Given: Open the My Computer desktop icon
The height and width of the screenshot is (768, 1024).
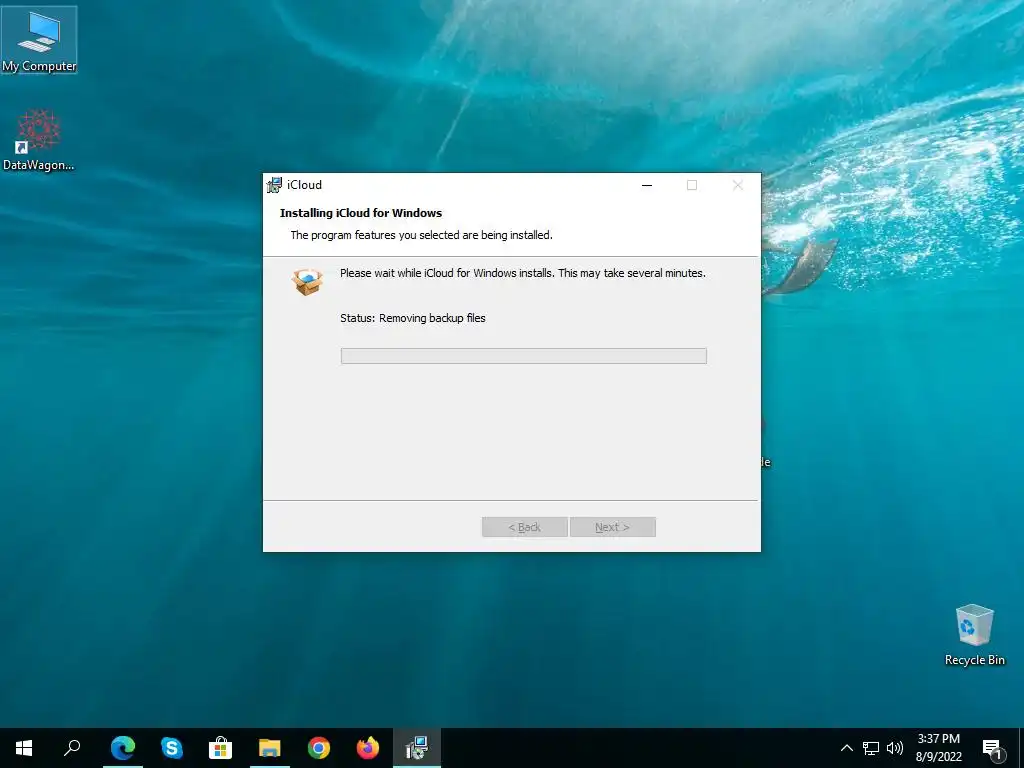Looking at the screenshot, I should (39, 40).
